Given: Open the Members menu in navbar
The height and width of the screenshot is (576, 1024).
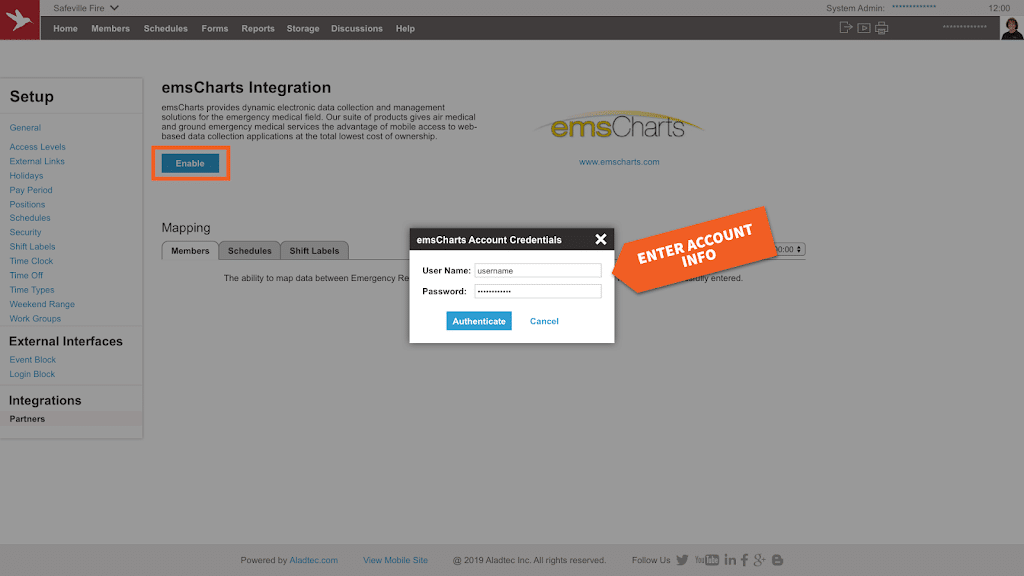Looking at the screenshot, I should click(x=110, y=29).
